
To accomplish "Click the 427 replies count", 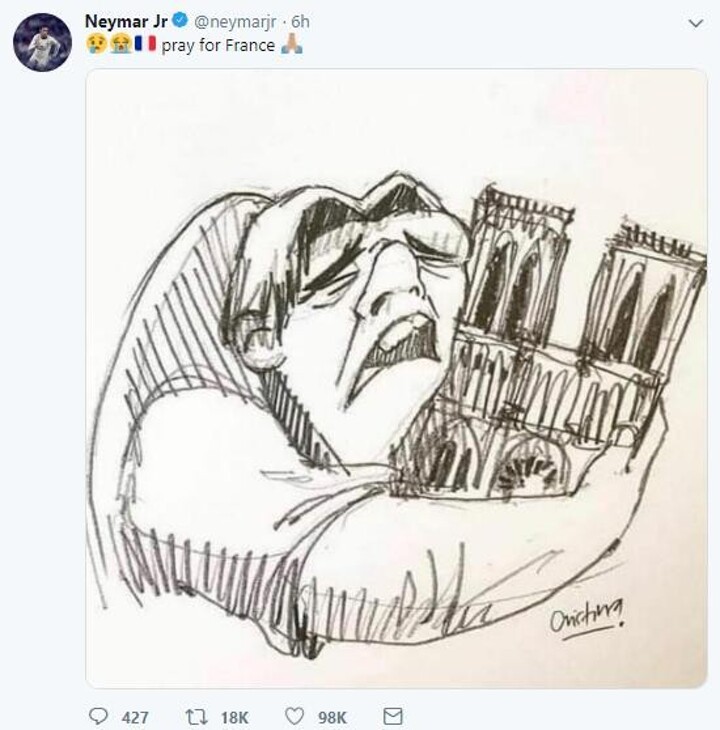I will pyautogui.click(x=135, y=717).
